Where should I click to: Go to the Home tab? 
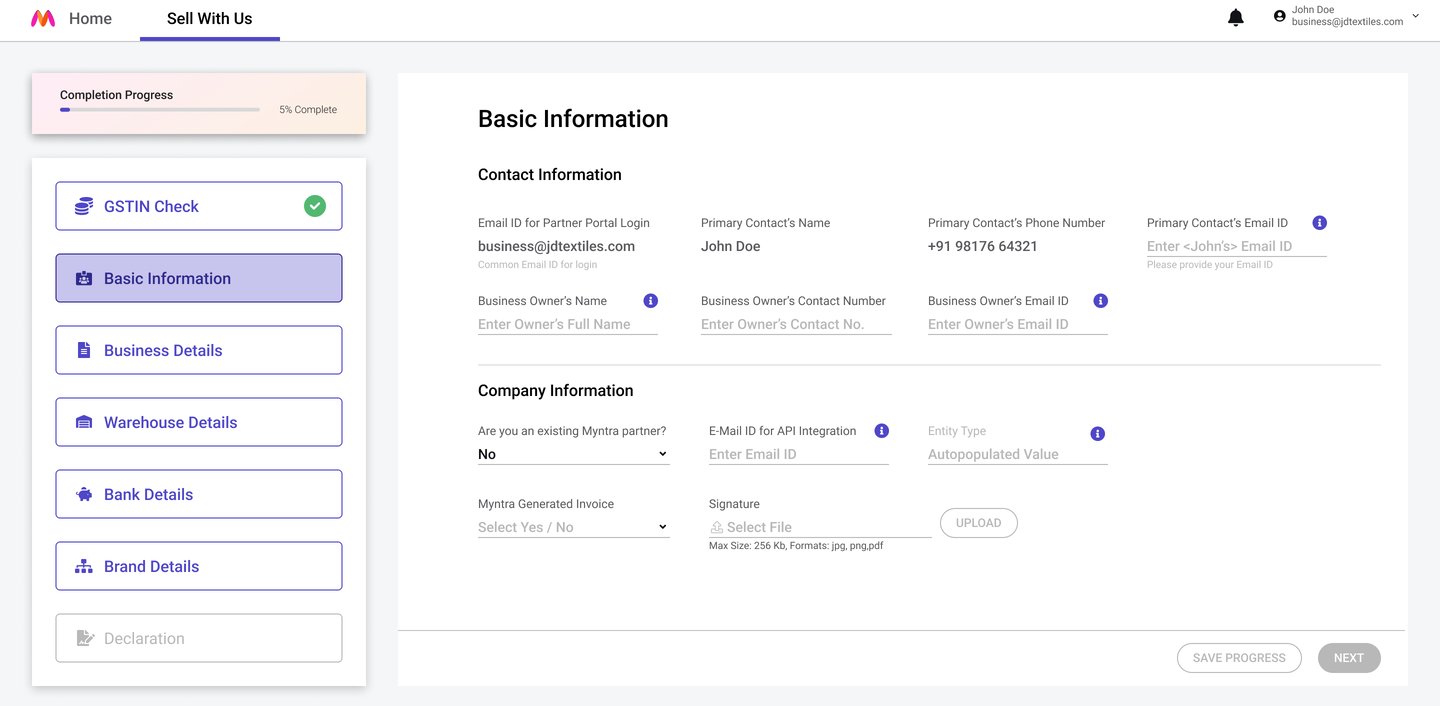point(90,19)
